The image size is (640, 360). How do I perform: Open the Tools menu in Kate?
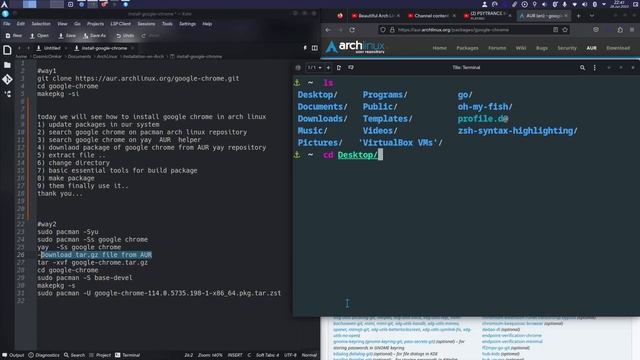(x=167, y=24)
